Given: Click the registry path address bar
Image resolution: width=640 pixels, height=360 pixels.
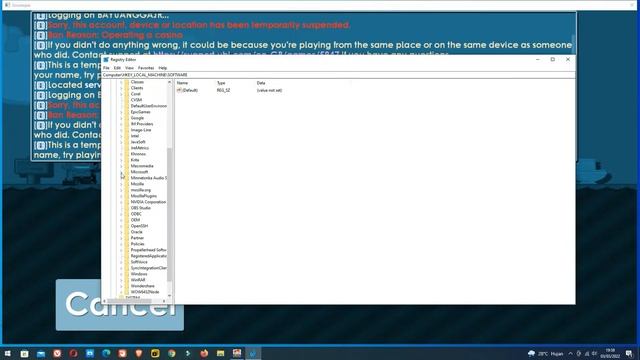Looking at the screenshot, I should [338, 75].
